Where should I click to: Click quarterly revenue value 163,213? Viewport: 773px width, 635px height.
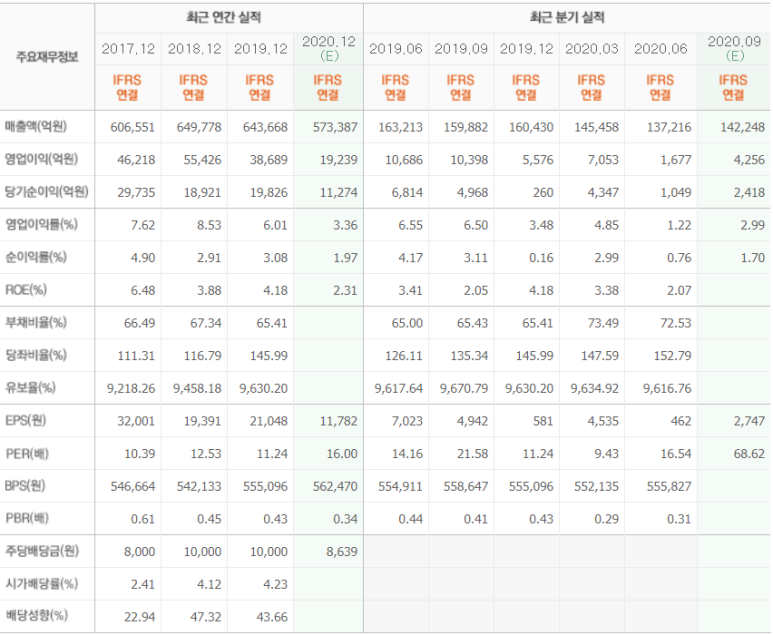point(400,127)
